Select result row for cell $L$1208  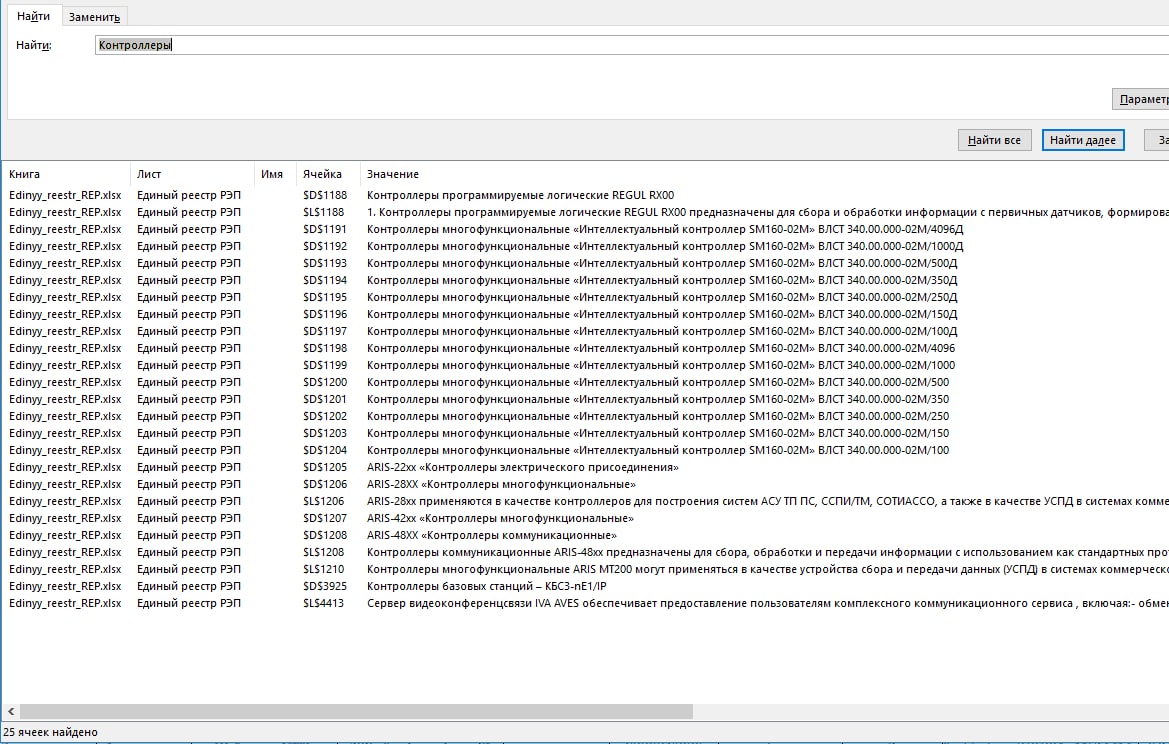pos(585,552)
